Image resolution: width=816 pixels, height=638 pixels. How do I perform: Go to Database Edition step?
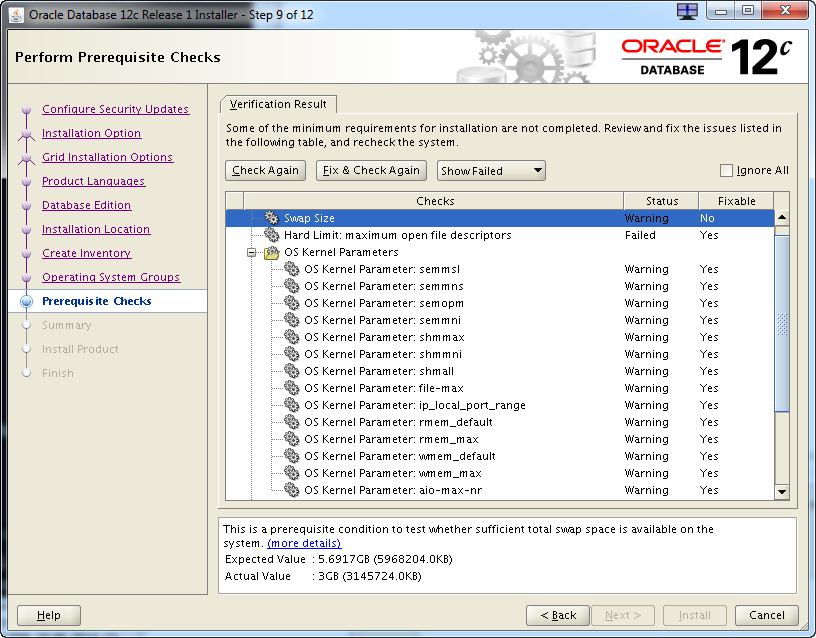(86, 205)
